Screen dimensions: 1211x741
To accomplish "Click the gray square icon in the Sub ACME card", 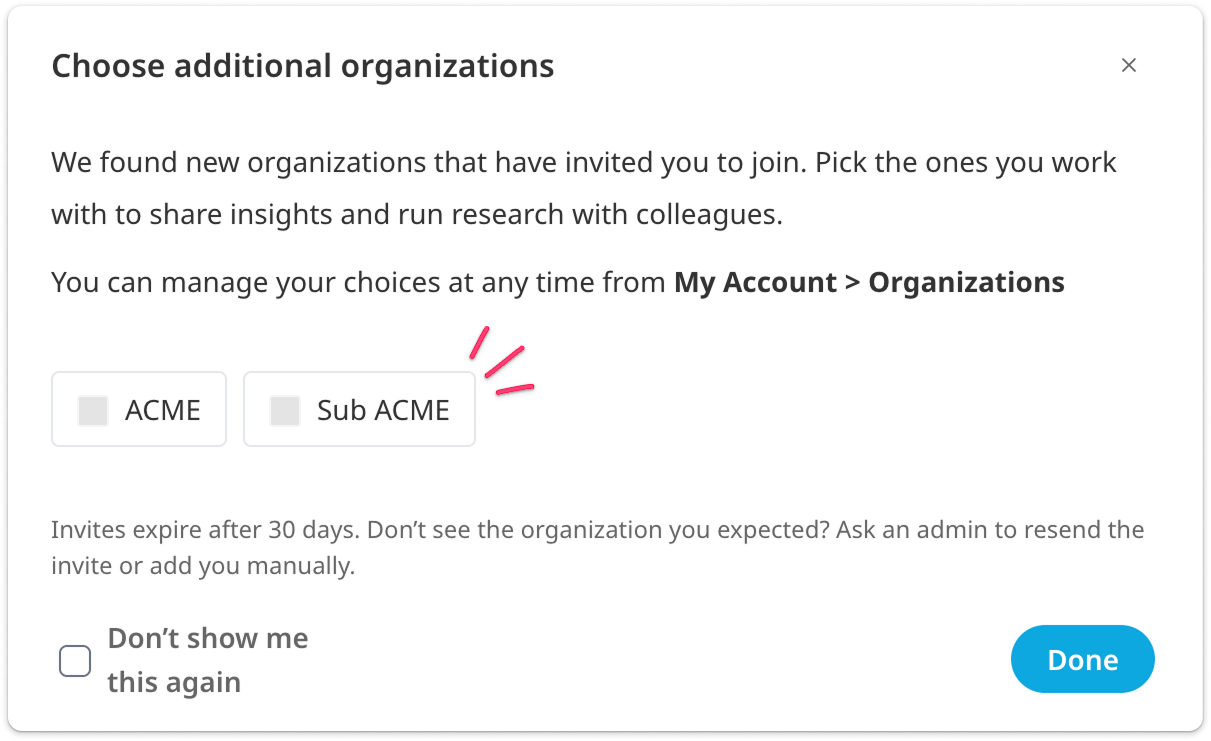I will pos(285,410).
